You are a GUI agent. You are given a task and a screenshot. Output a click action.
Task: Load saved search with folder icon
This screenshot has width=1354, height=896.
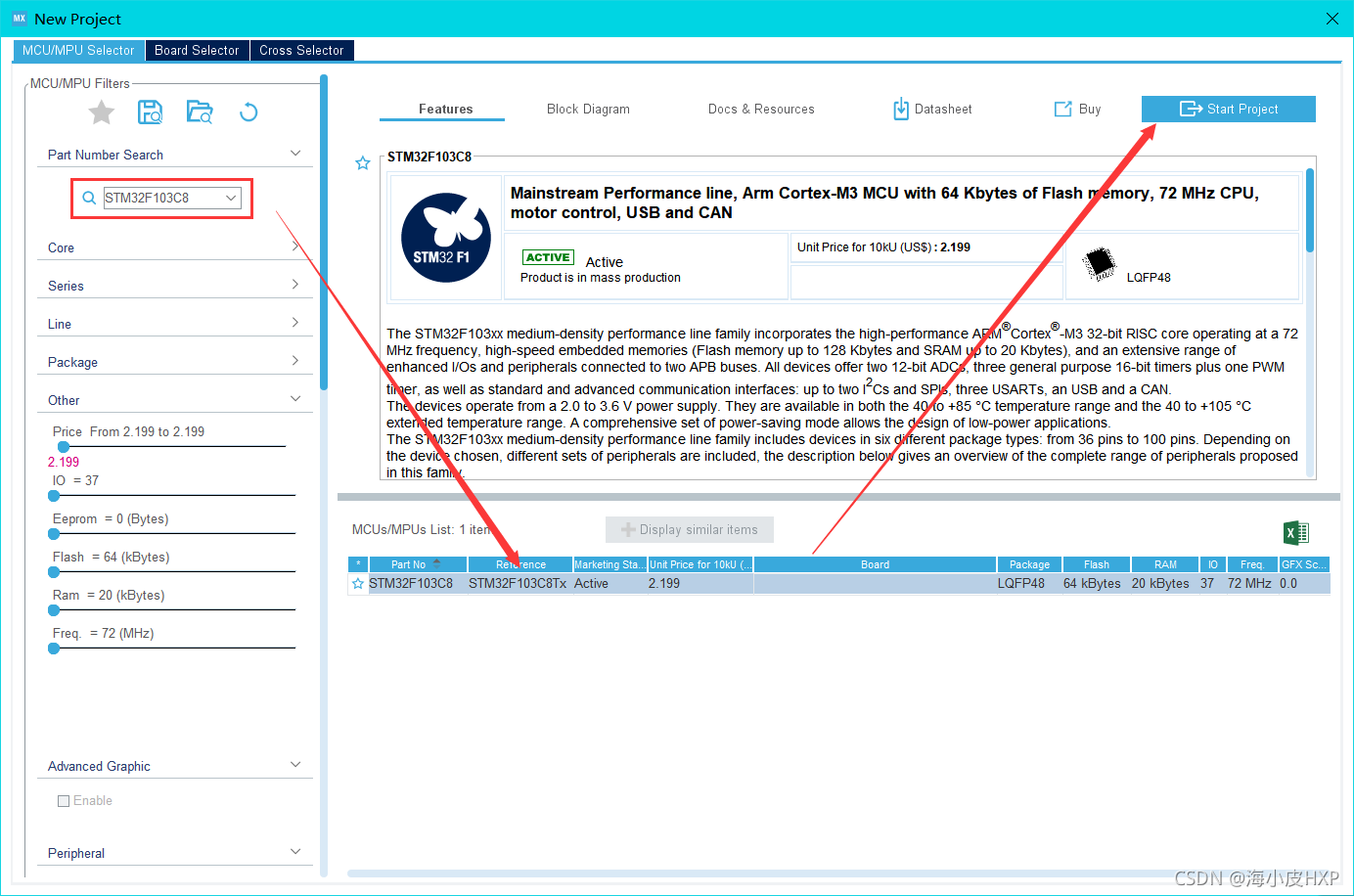coord(200,112)
